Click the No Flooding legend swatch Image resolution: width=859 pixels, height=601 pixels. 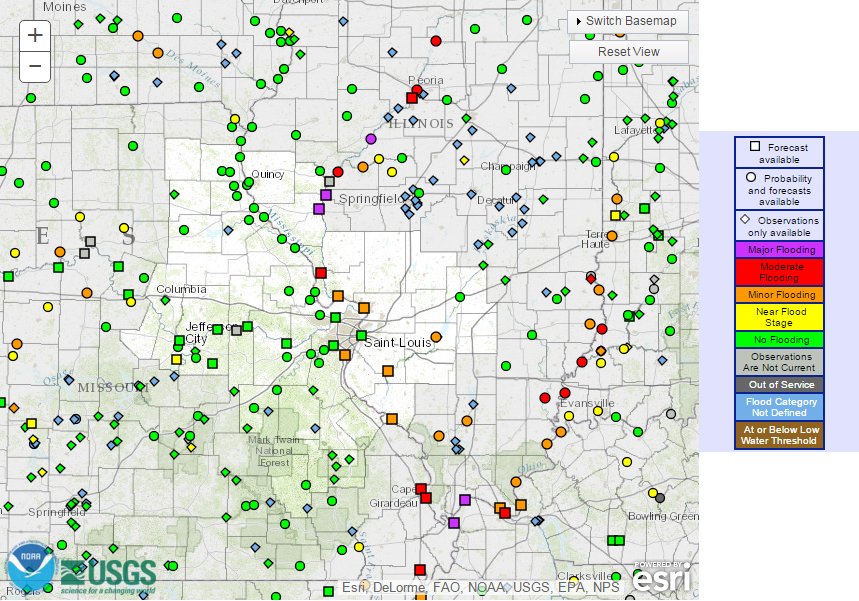tap(779, 340)
